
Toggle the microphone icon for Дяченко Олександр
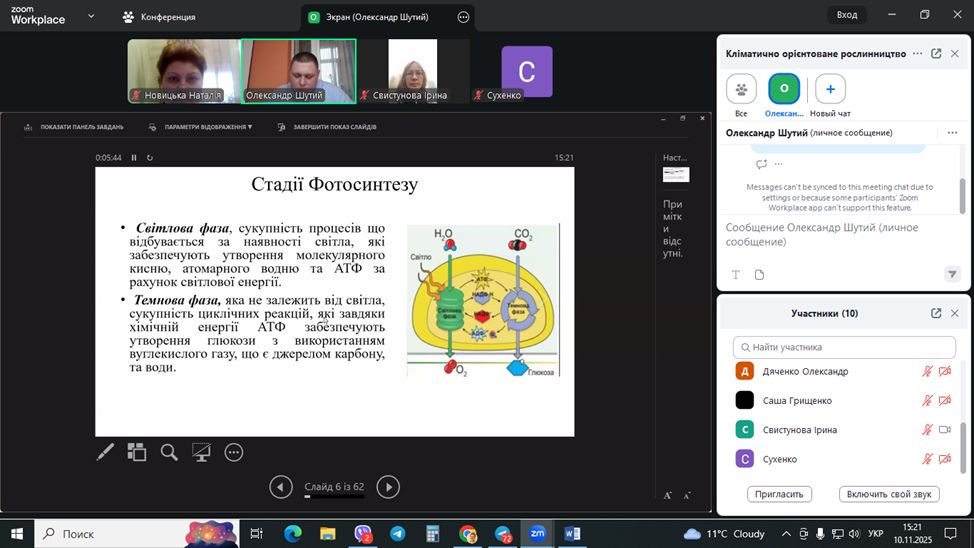click(926, 372)
